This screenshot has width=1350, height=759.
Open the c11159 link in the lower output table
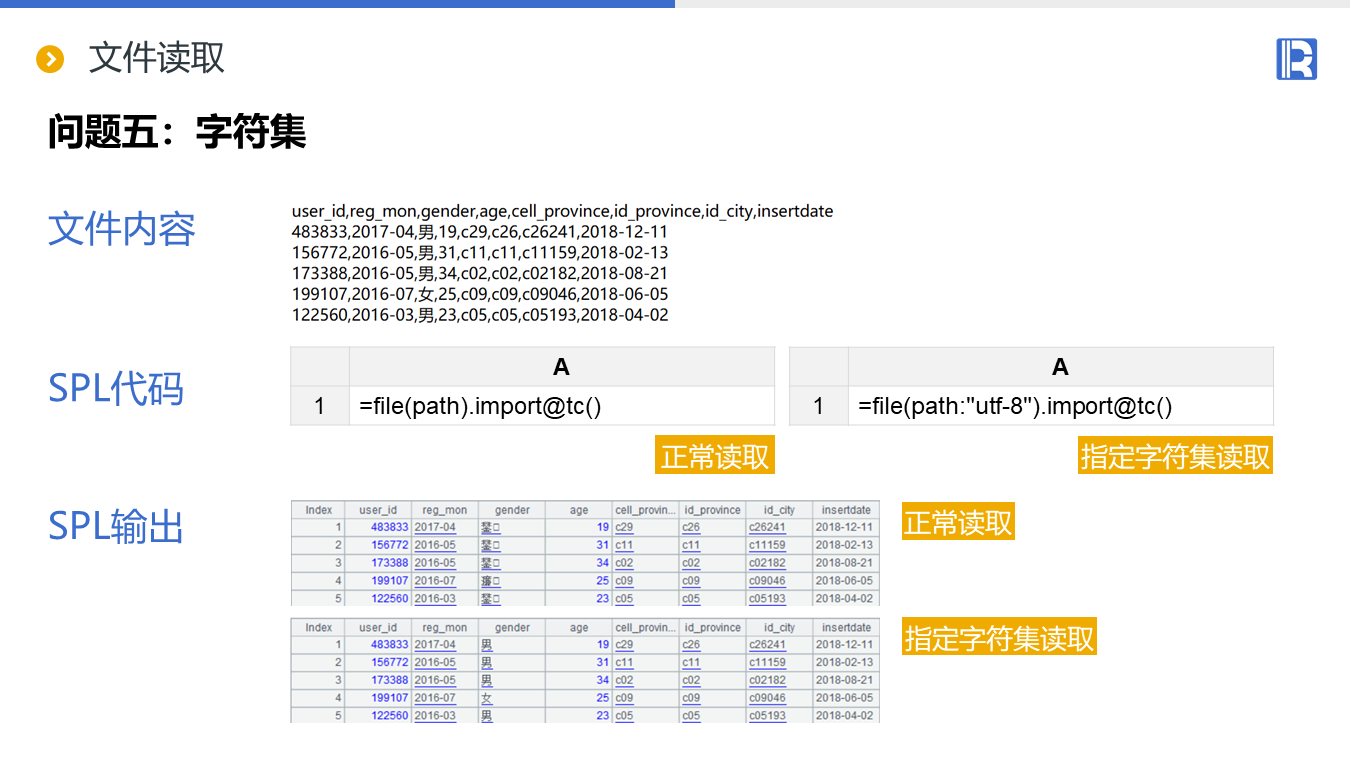tap(767, 663)
